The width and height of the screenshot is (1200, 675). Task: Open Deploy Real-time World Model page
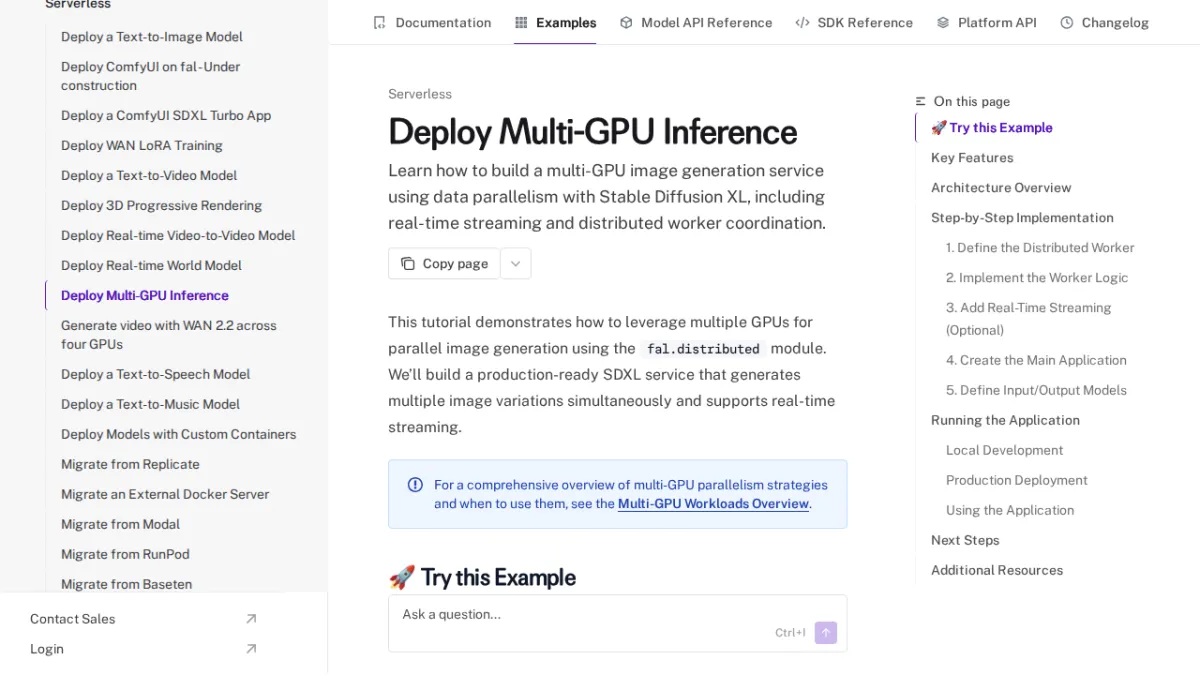tap(151, 266)
